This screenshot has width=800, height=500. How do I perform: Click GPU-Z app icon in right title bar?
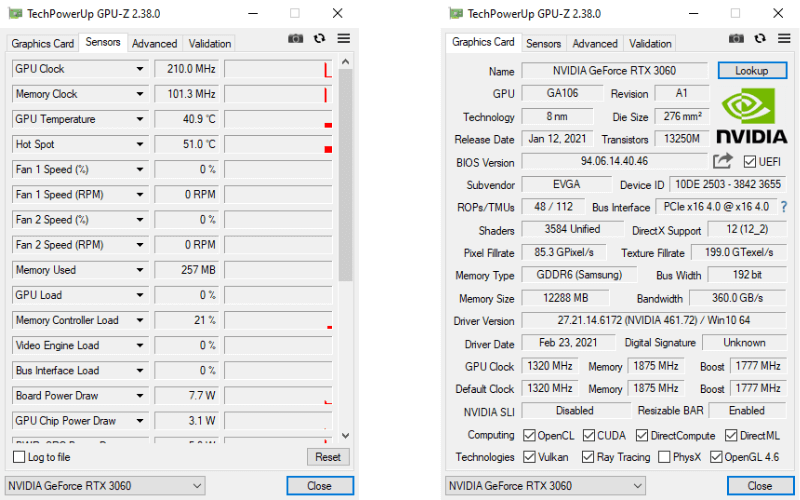click(x=456, y=13)
